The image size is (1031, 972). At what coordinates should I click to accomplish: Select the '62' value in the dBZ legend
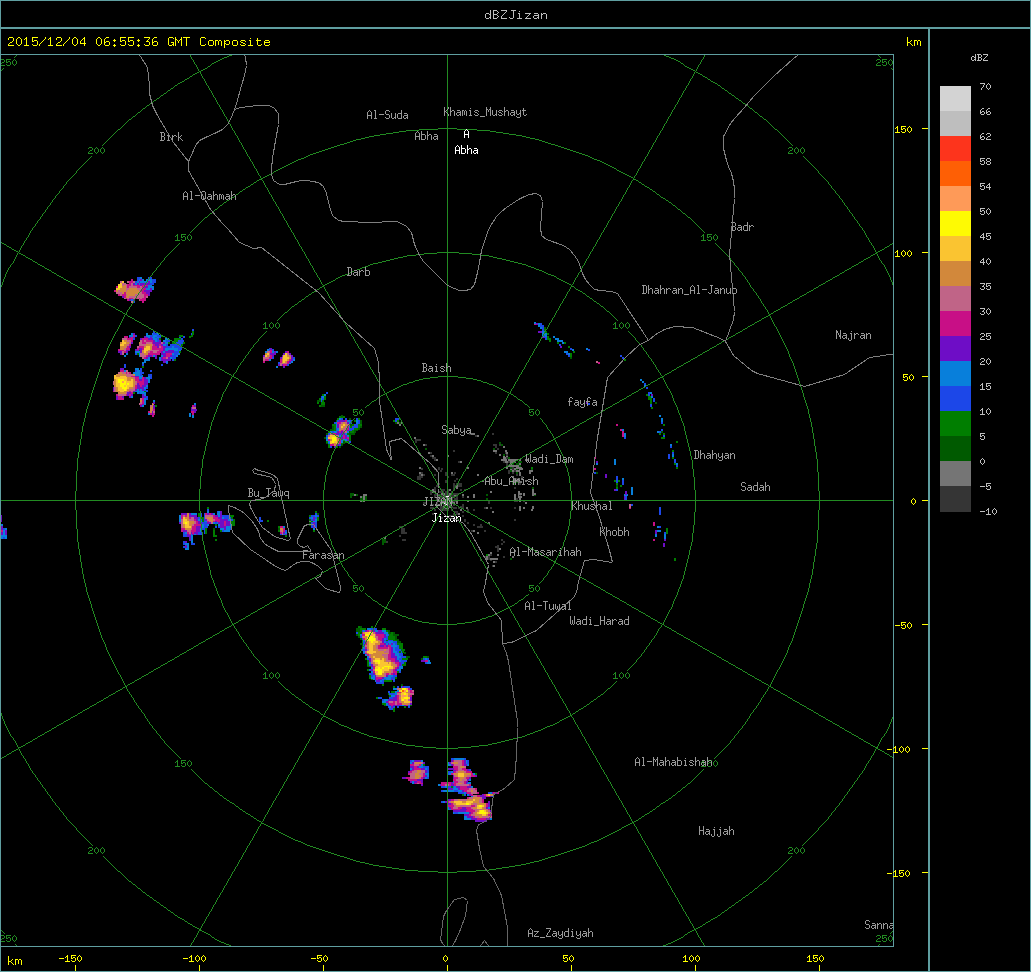[x=985, y=137]
